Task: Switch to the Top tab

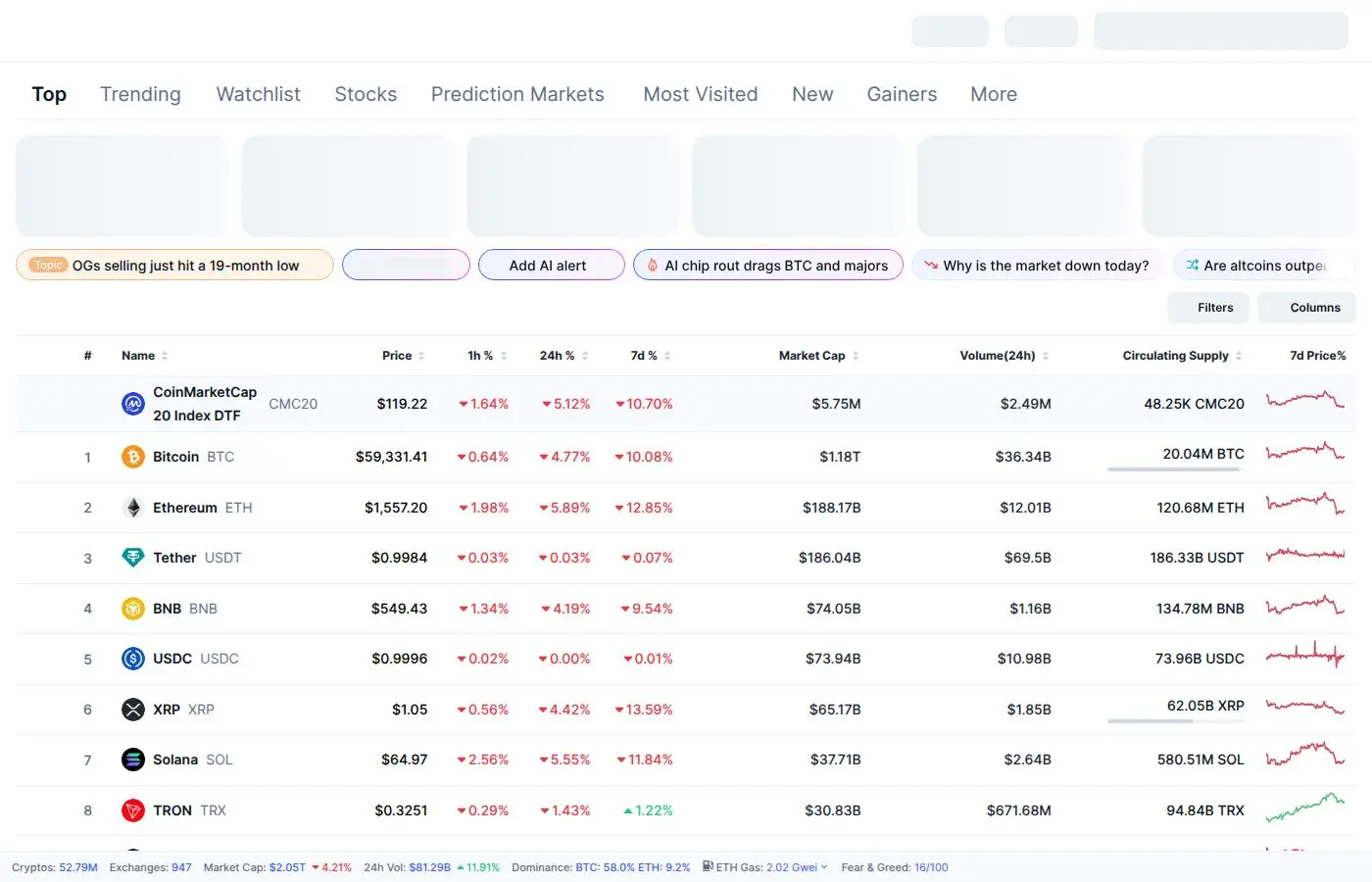Action: tap(49, 94)
